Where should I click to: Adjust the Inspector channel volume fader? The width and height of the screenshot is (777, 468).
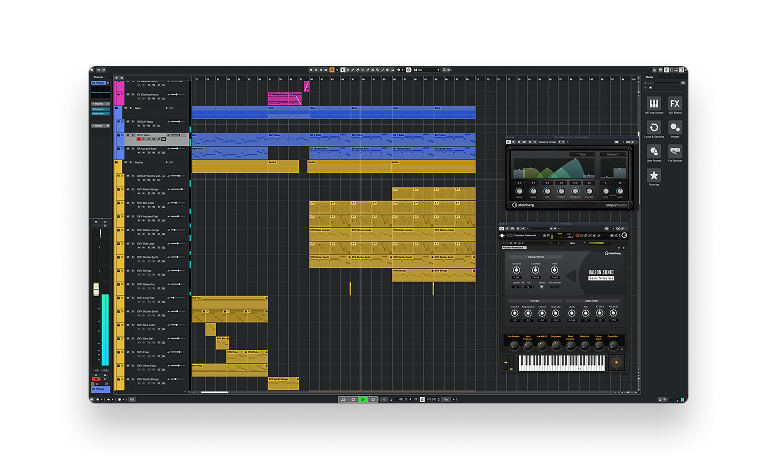pos(96,289)
